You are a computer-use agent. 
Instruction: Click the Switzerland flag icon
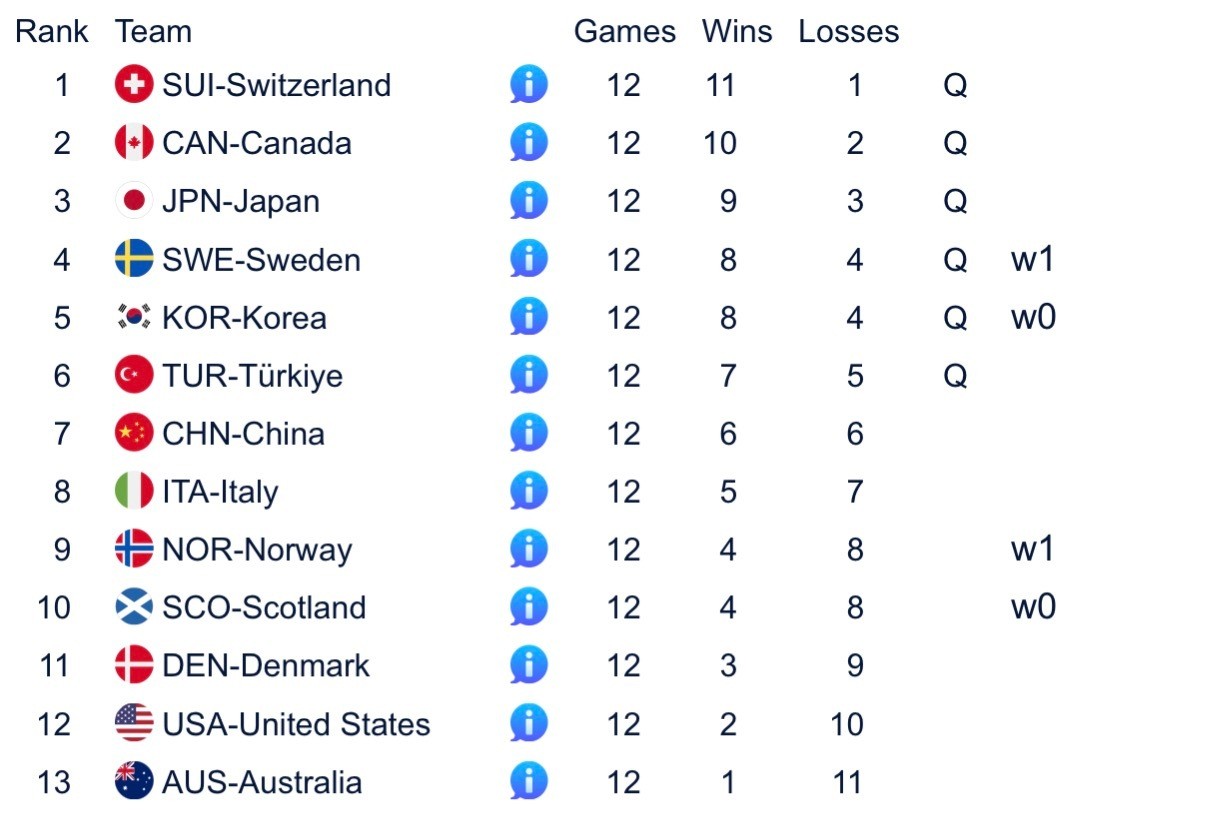click(134, 85)
